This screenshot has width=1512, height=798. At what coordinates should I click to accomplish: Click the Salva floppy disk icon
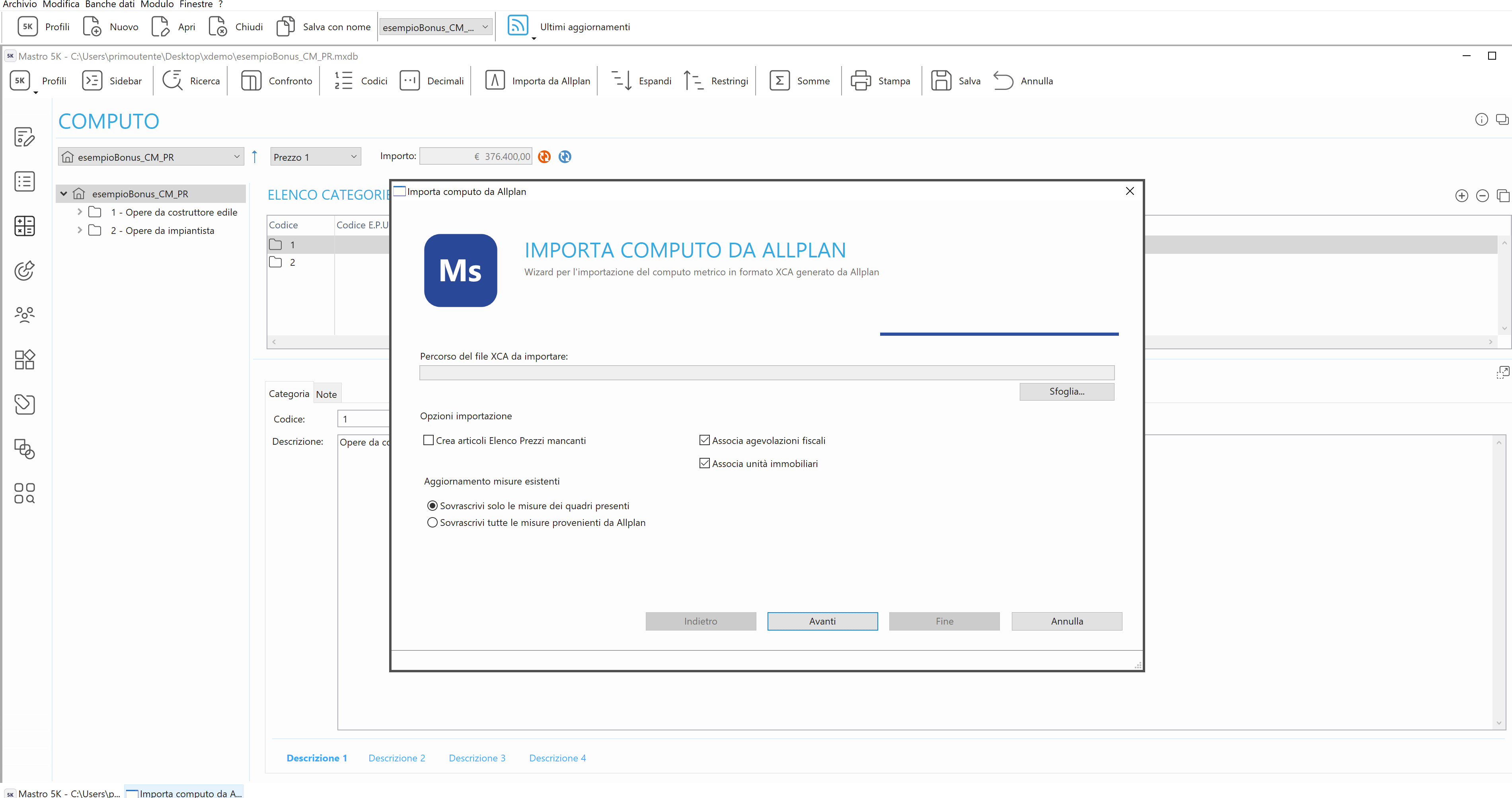[x=941, y=80]
